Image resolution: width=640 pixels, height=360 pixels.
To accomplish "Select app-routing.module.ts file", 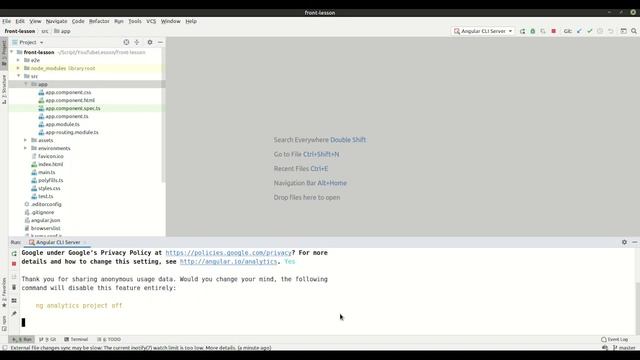I will point(72,132).
